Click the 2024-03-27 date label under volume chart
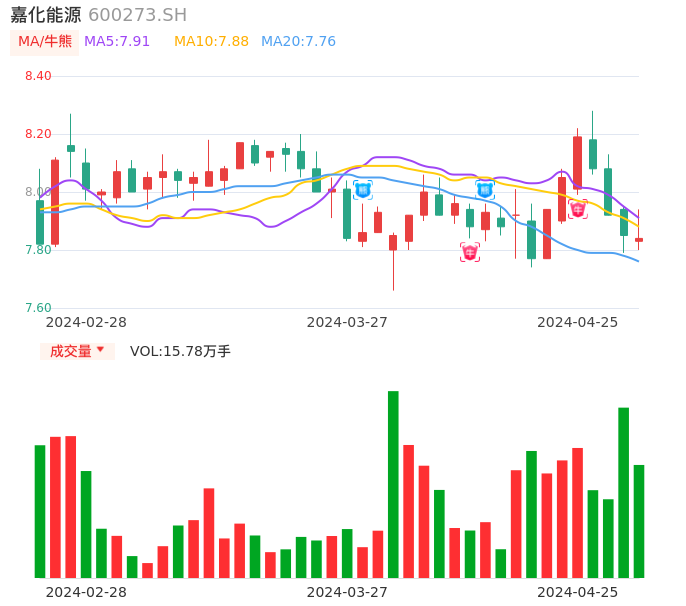Image resolution: width=686 pixels, height=606 pixels. [x=347, y=592]
